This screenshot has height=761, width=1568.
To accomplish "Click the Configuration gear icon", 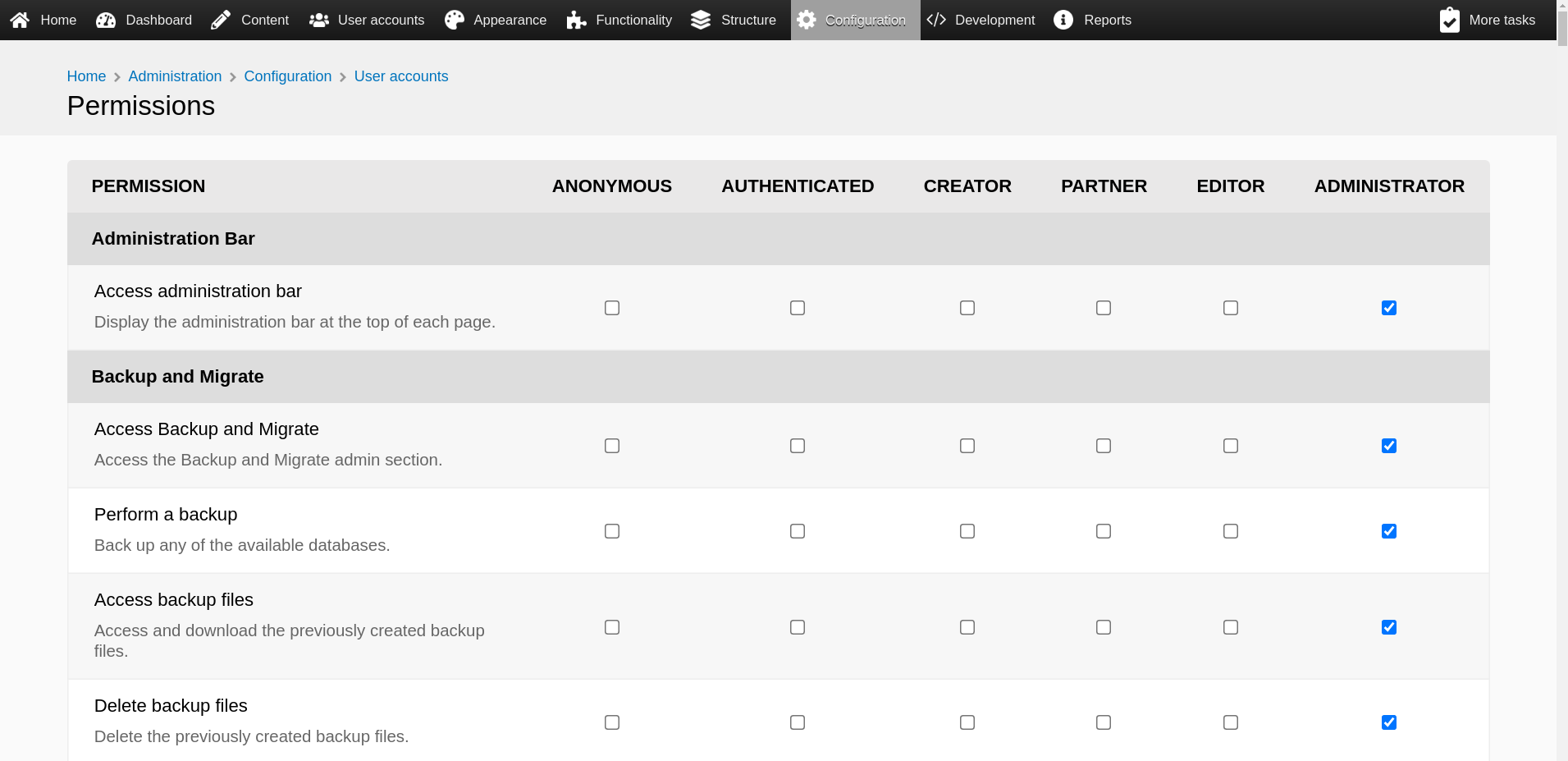I will tap(807, 20).
